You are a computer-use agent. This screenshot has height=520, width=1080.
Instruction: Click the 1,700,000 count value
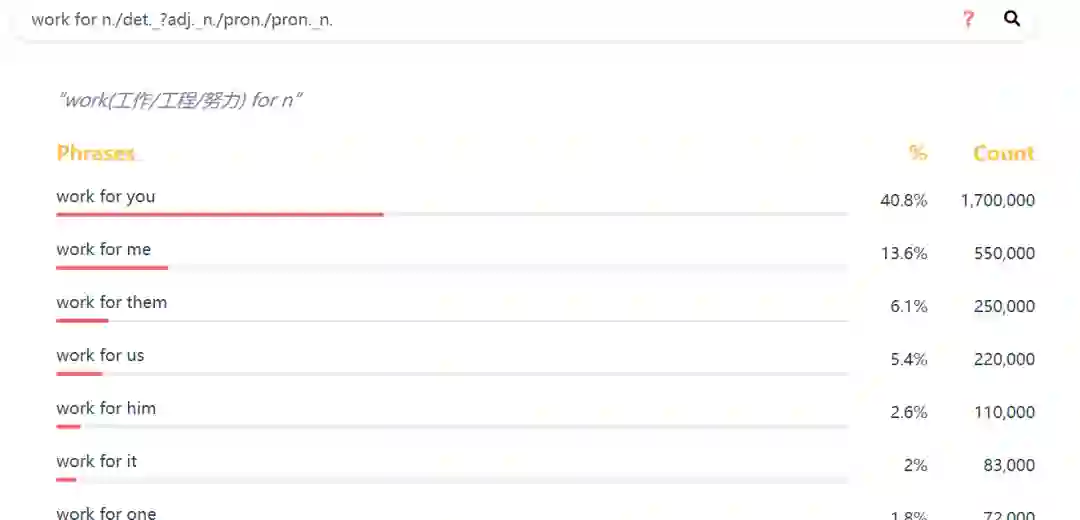997,200
